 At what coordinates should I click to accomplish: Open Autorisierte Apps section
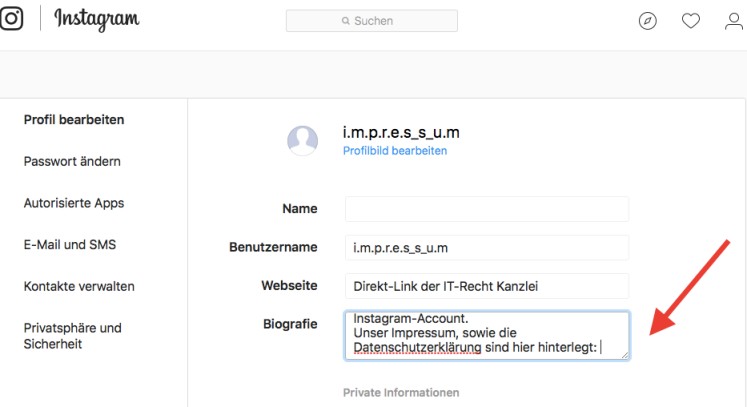(74, 203)
